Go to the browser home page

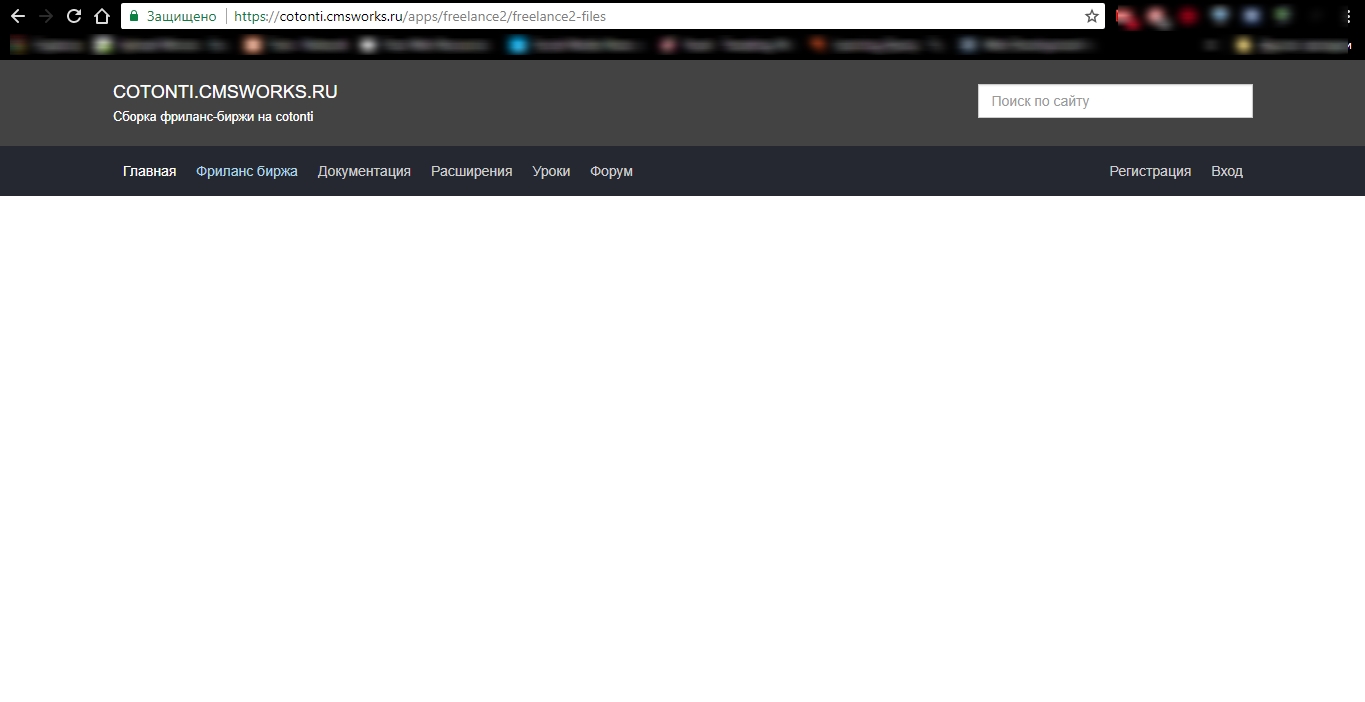[101, 16]
